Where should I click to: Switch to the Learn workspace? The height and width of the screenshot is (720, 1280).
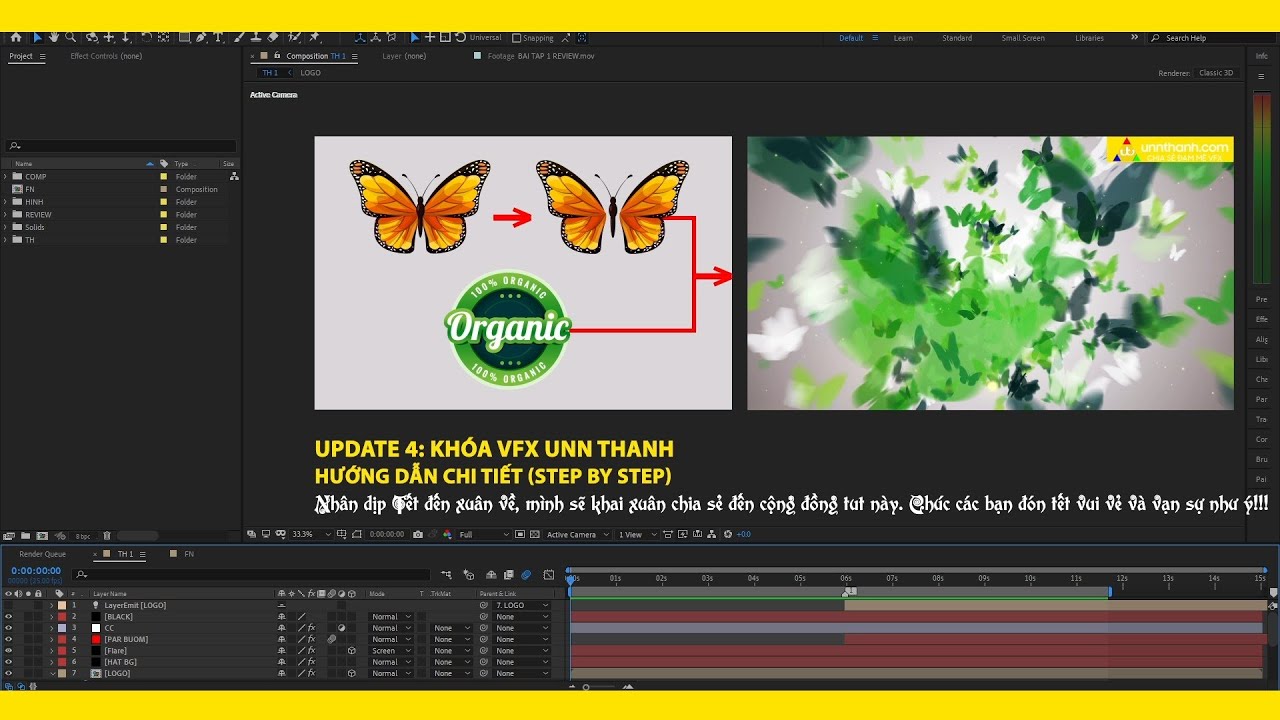(903, 38)
